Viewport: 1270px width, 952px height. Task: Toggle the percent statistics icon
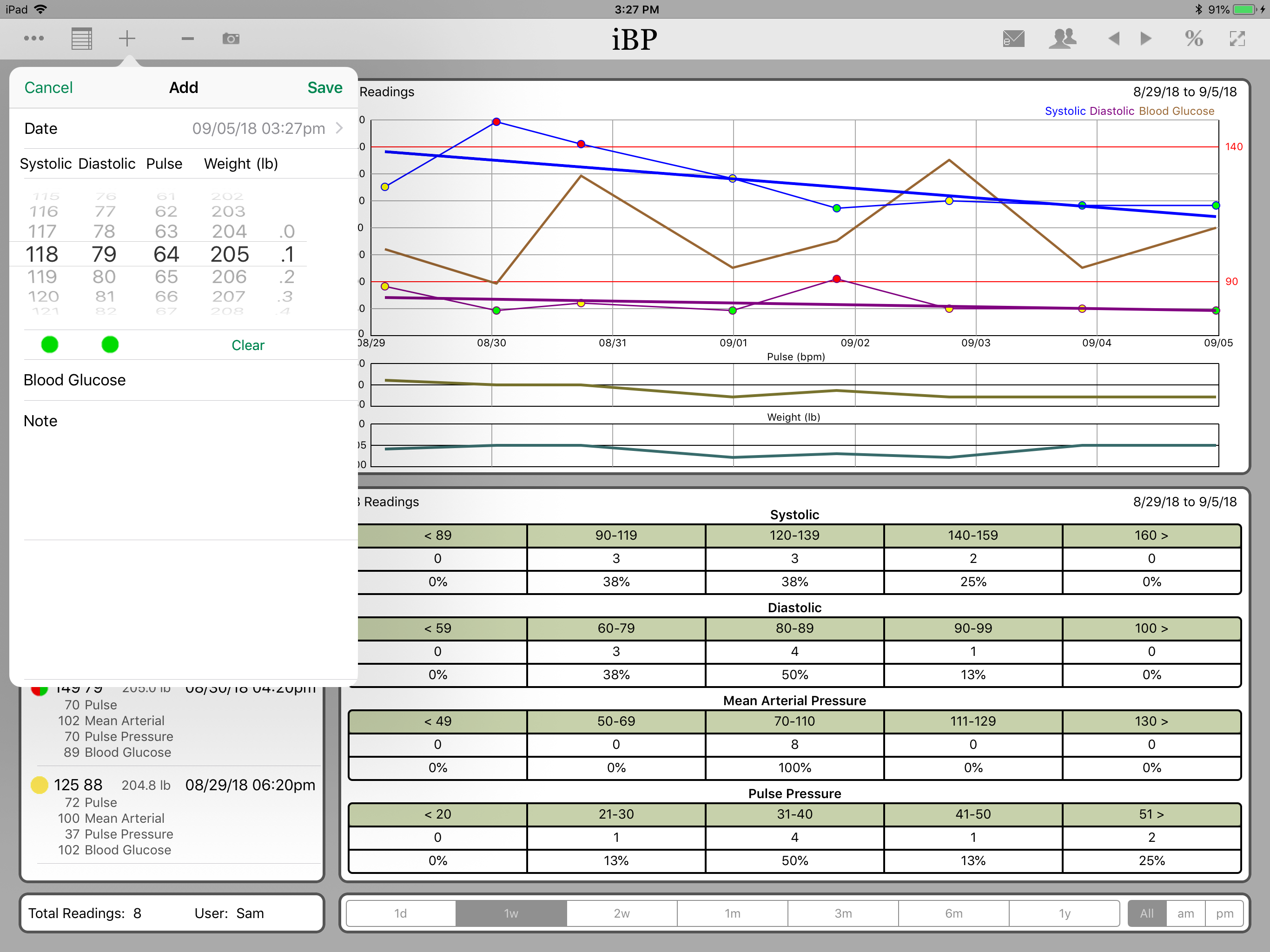tap(1194, 39)
